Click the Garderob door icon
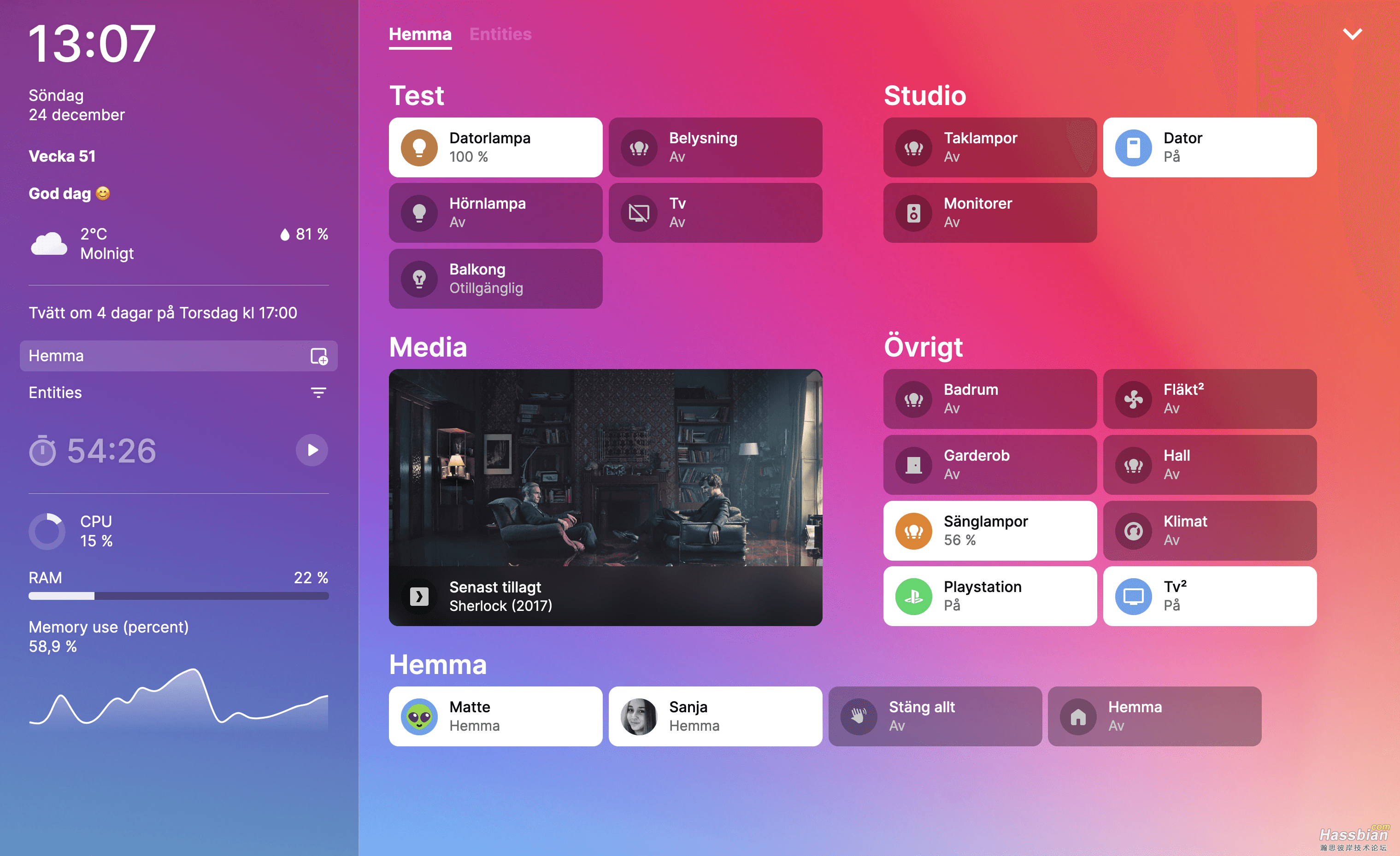1400x856 pixels. point(914,465)
